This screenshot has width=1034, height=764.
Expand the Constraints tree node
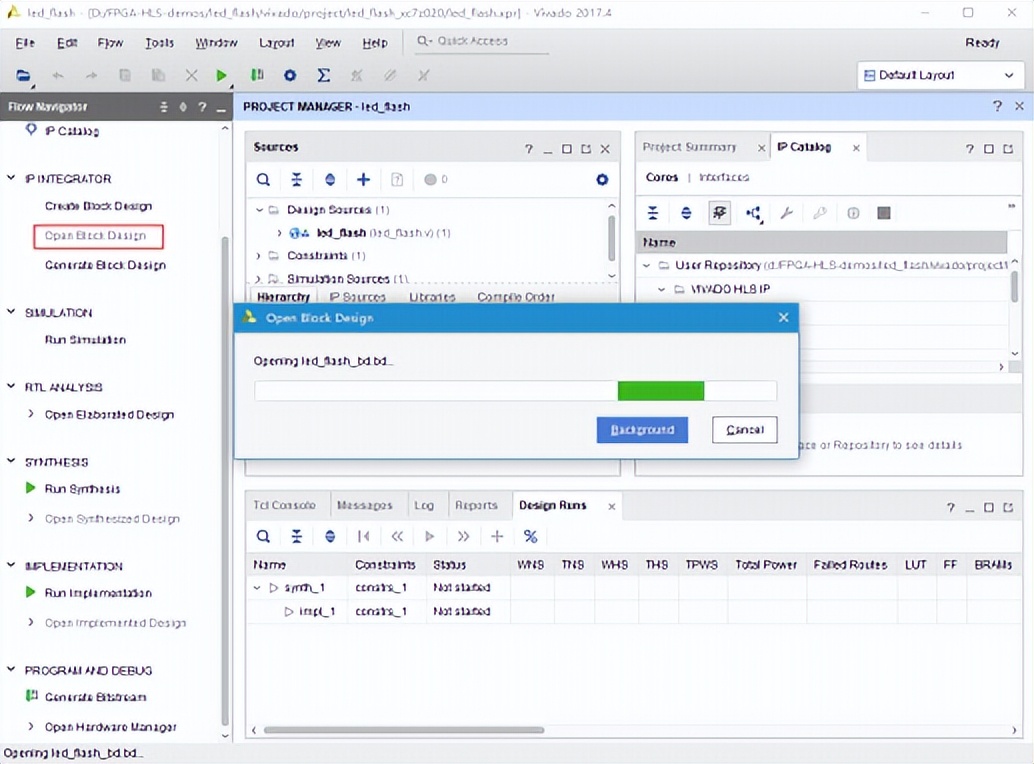(x=258, y=256)
